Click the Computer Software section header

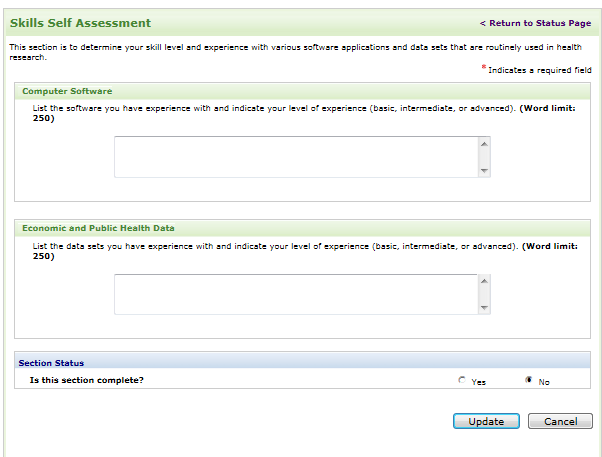[x=67, y=91]
